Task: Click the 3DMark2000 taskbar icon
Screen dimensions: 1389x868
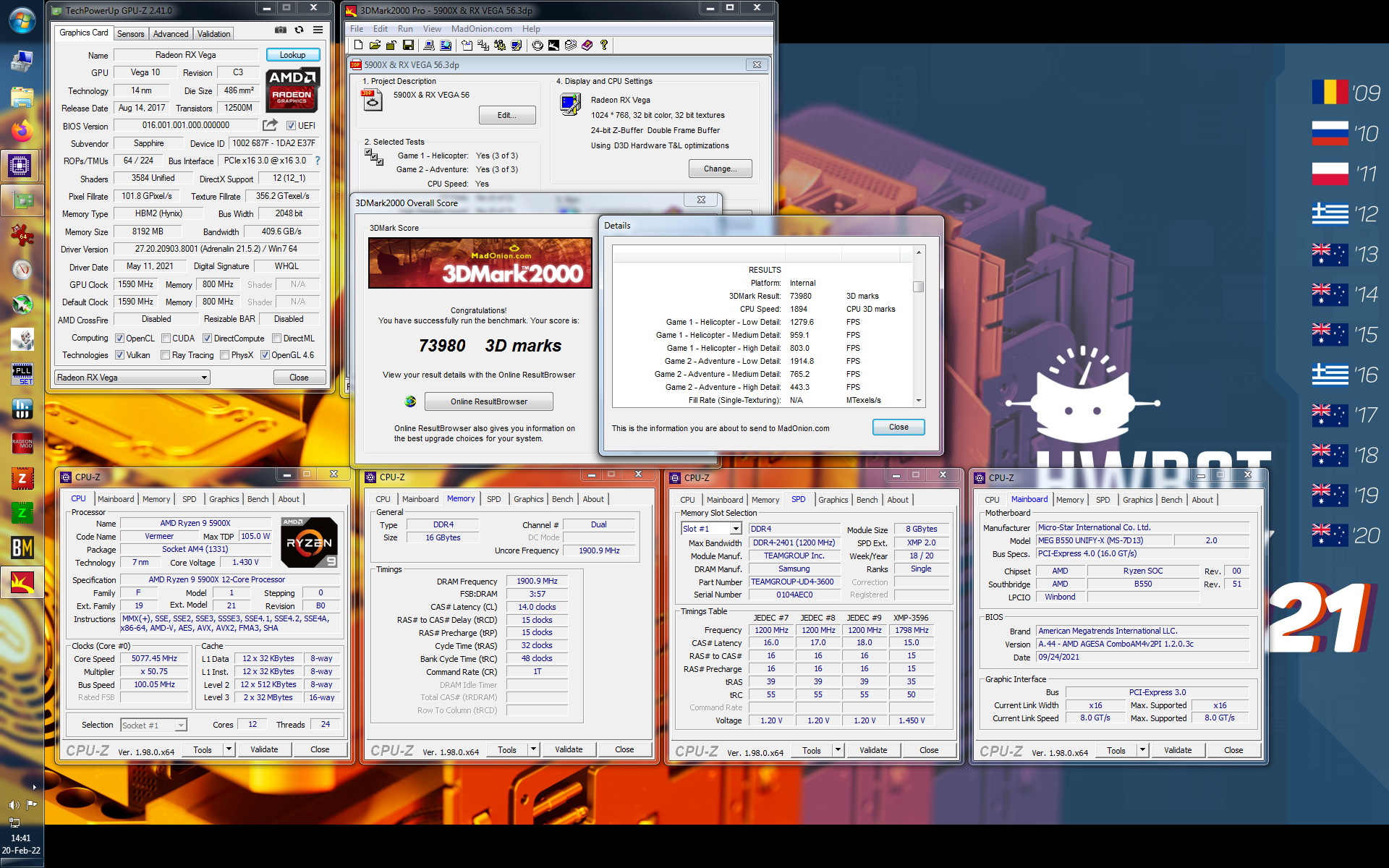Action: (22, 582)
